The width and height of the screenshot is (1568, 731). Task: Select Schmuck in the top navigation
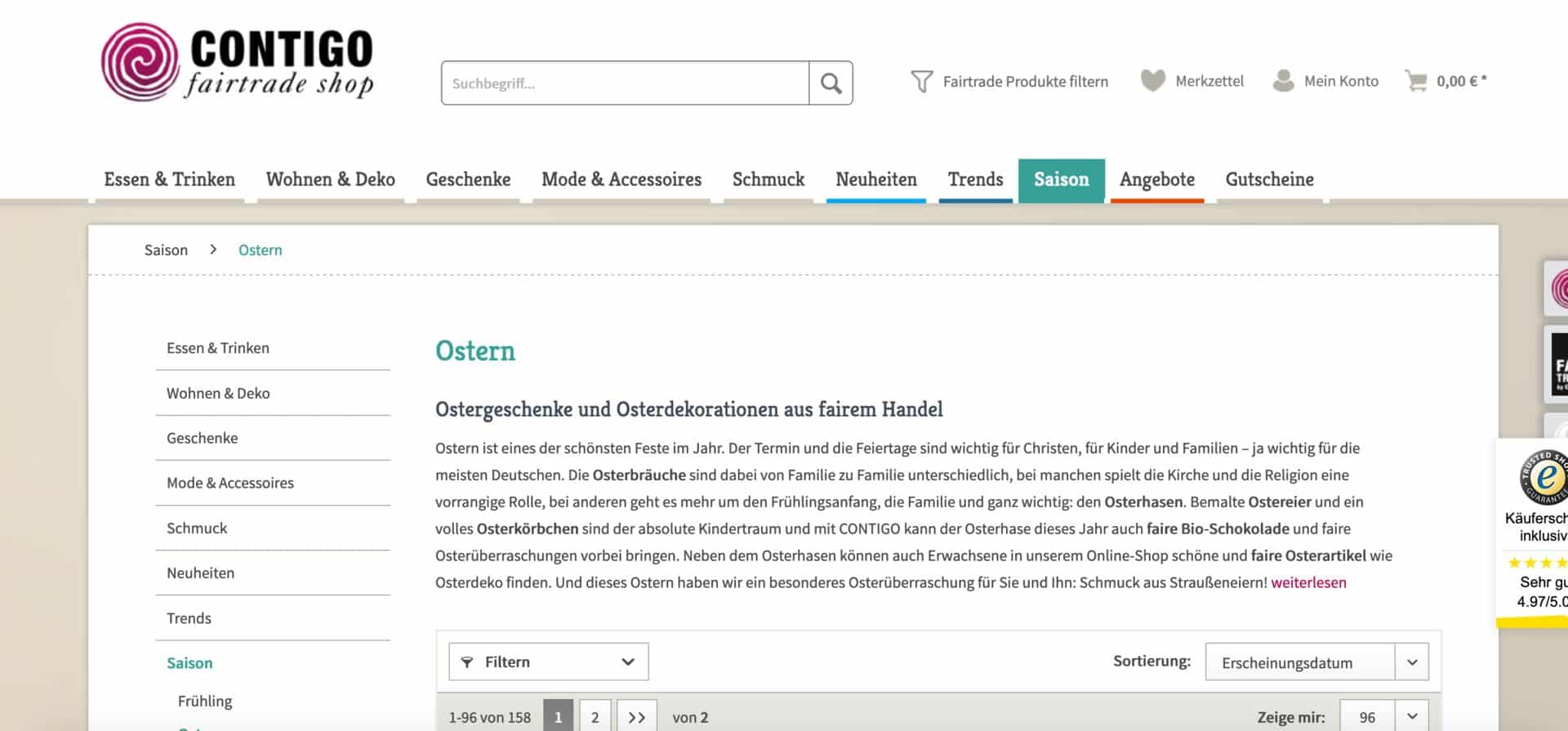click(768, 179)
